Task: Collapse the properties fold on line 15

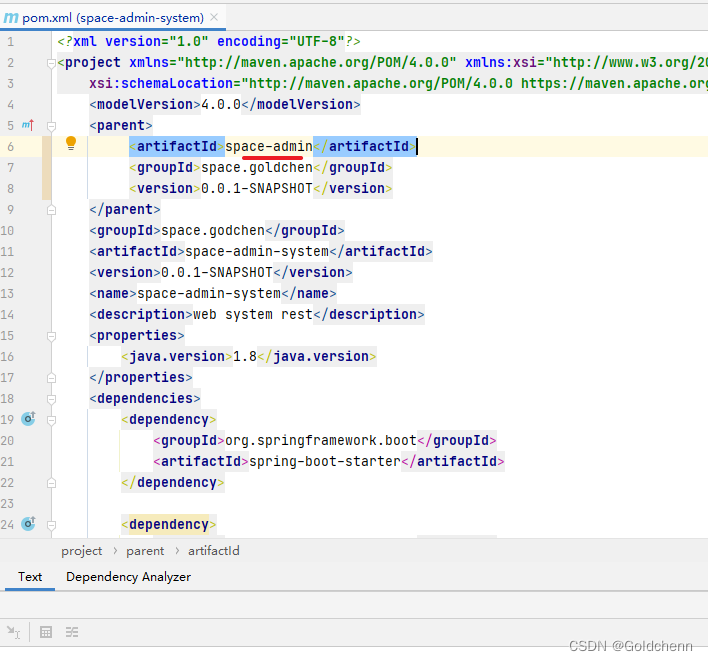Action: [x=51, y=336]
